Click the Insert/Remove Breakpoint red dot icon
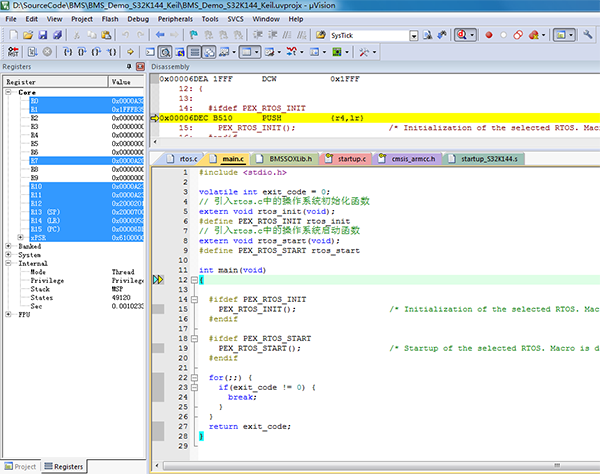 488,35
